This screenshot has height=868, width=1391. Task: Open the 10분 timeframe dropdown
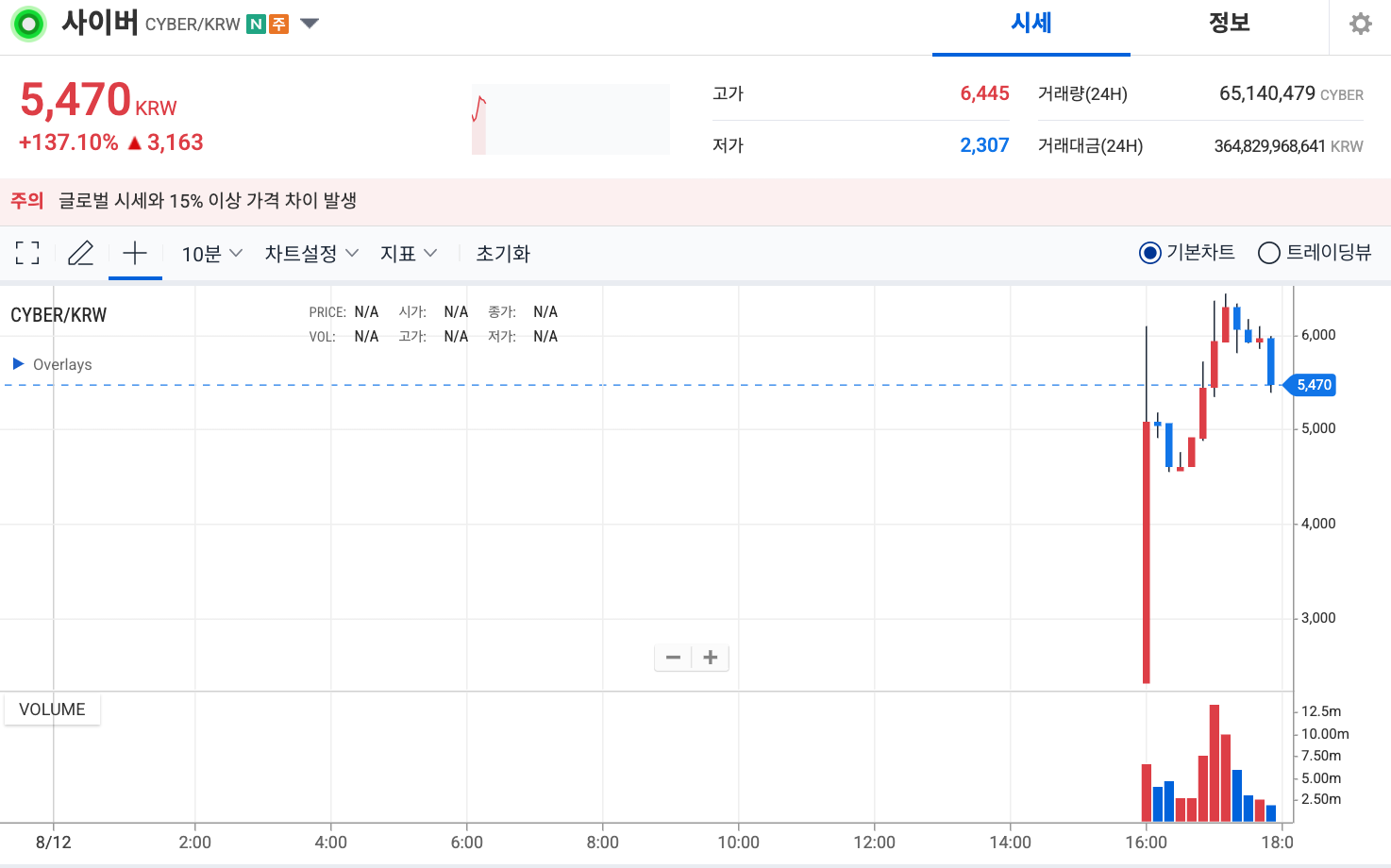click(x=209, y=253)
